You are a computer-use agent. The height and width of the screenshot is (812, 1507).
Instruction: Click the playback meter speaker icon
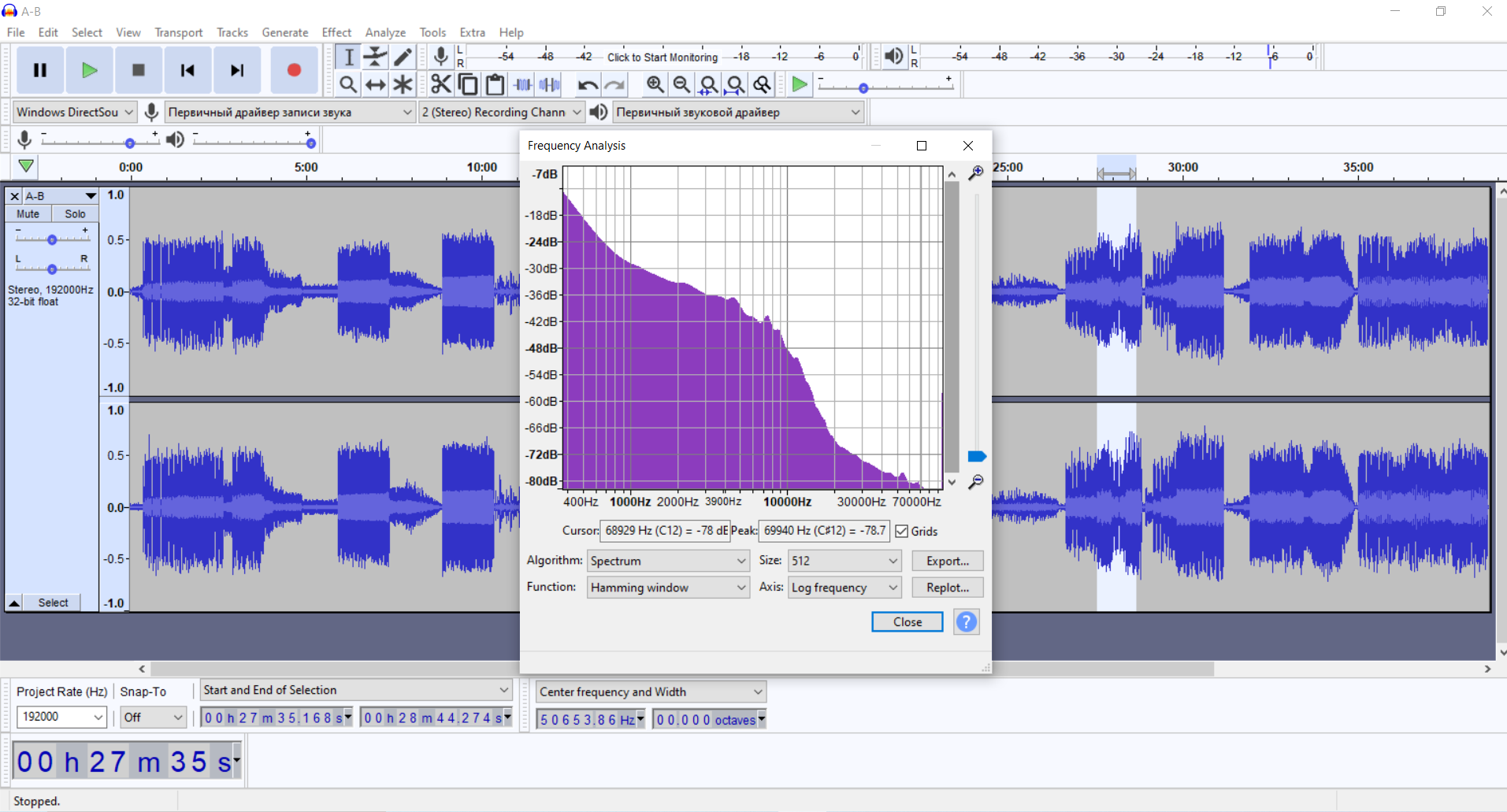tap(893, 57)
